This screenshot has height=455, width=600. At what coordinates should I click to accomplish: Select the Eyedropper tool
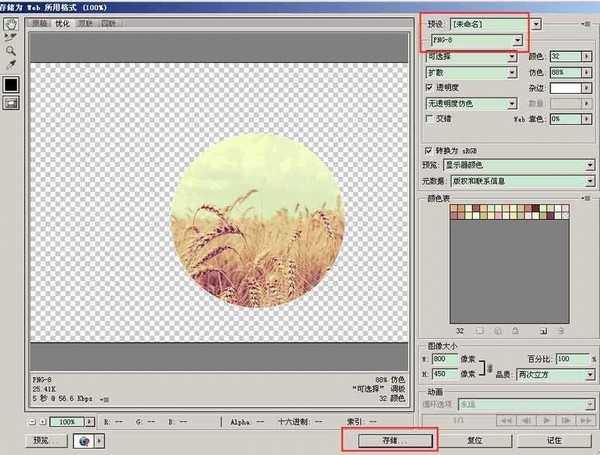pos(10,63)
